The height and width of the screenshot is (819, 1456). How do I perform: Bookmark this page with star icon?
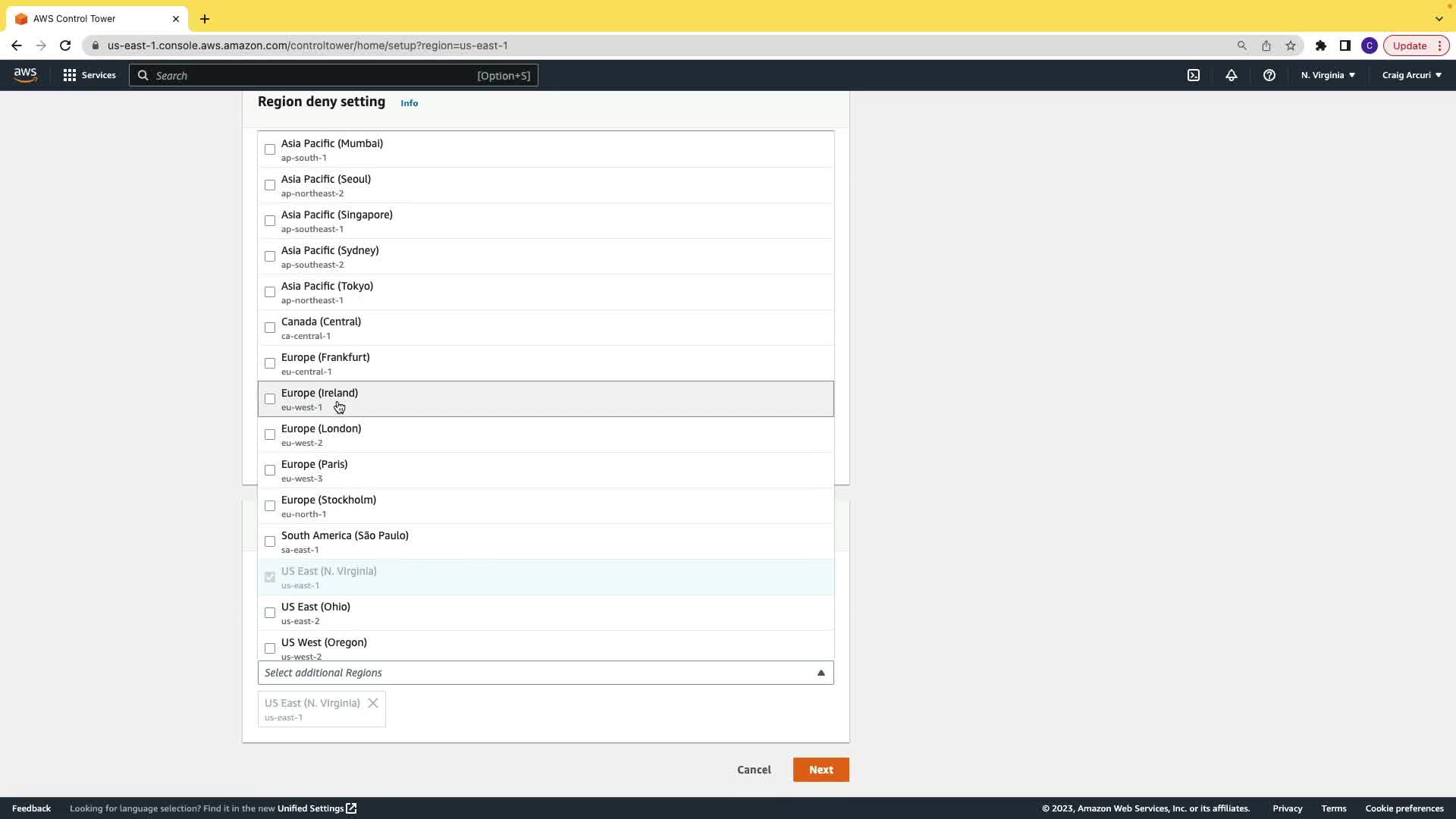(1291, 45)
